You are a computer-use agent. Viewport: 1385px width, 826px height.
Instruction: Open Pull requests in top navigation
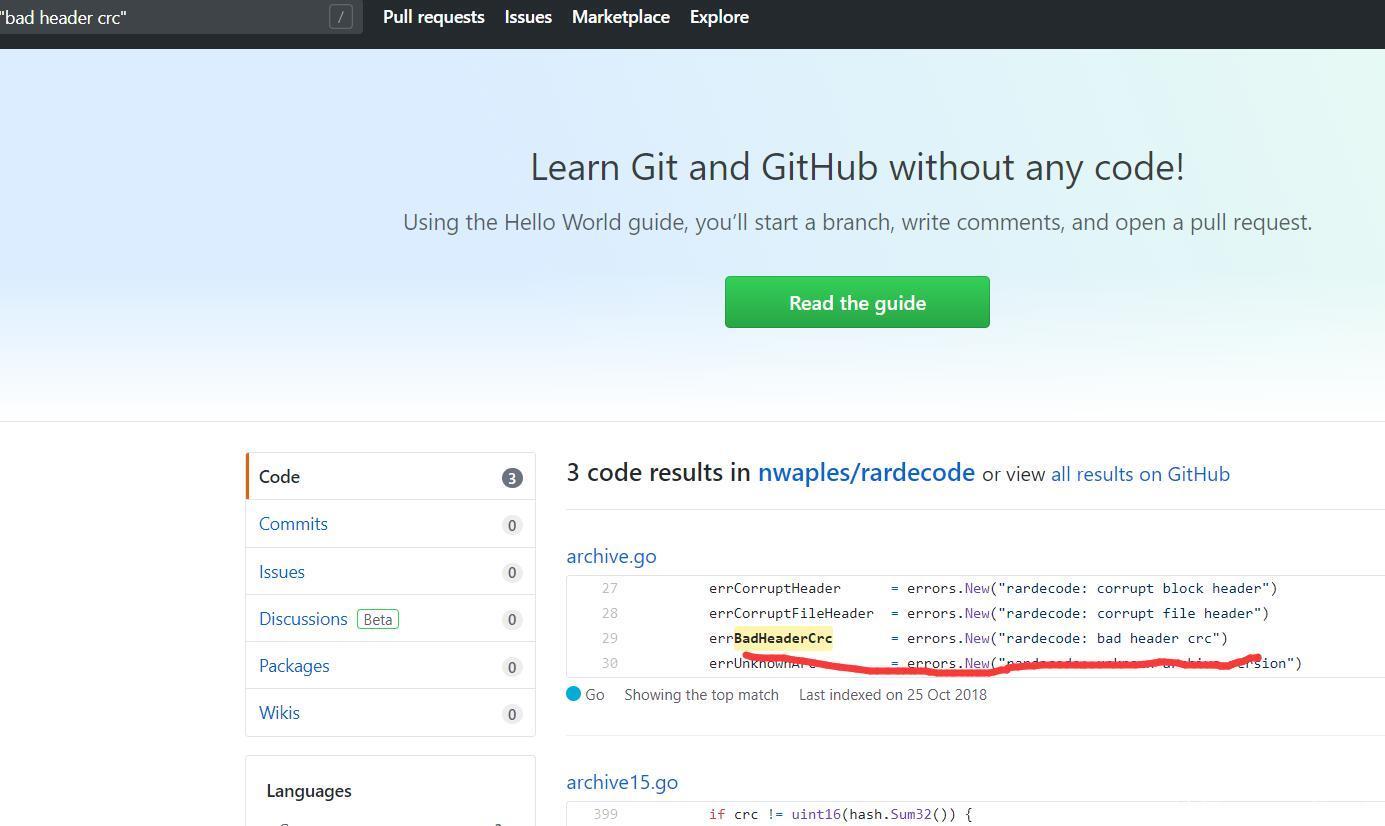click(x=433, y=17)
